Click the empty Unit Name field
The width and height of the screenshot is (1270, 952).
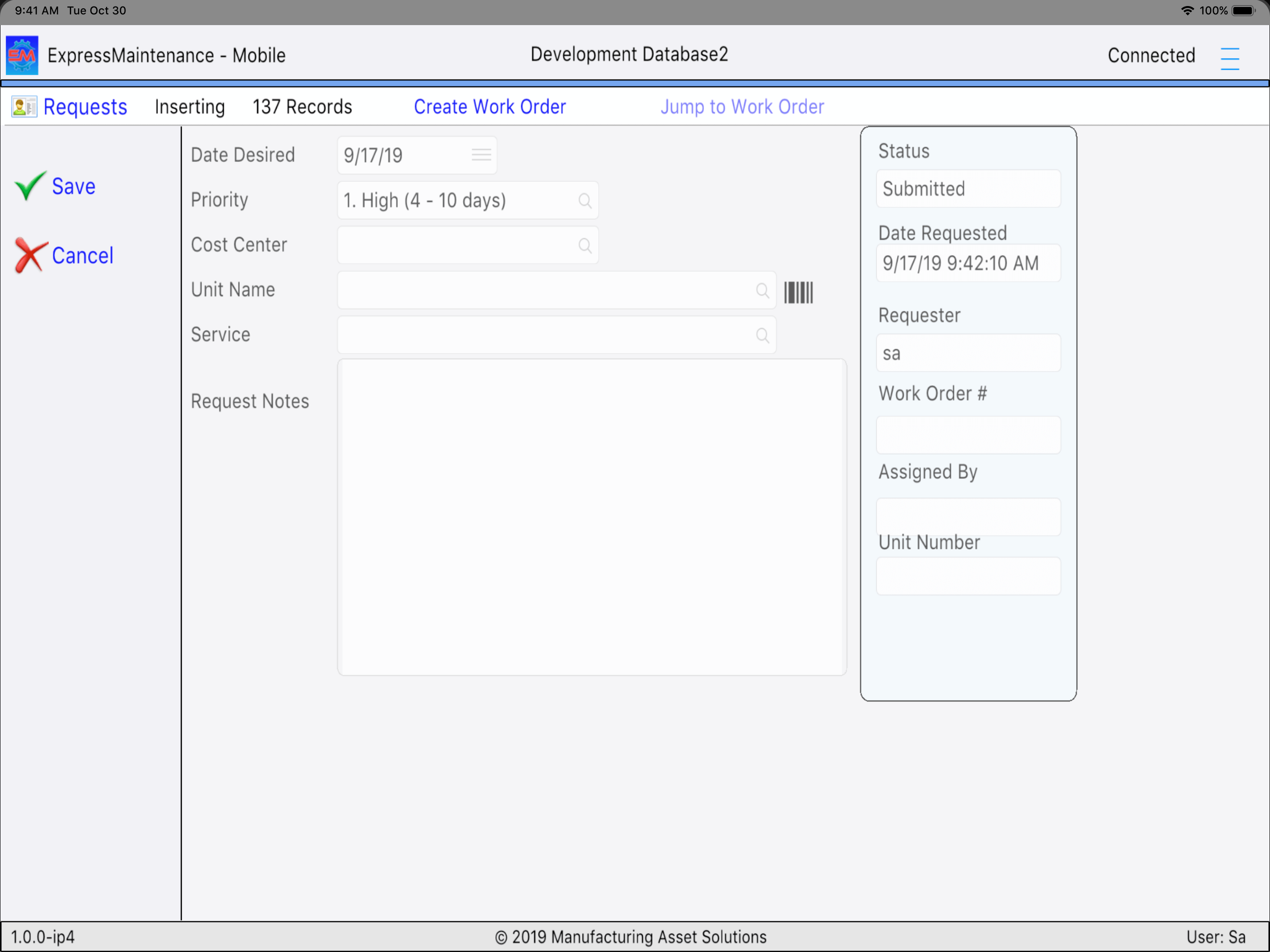(x=556, y=290)
